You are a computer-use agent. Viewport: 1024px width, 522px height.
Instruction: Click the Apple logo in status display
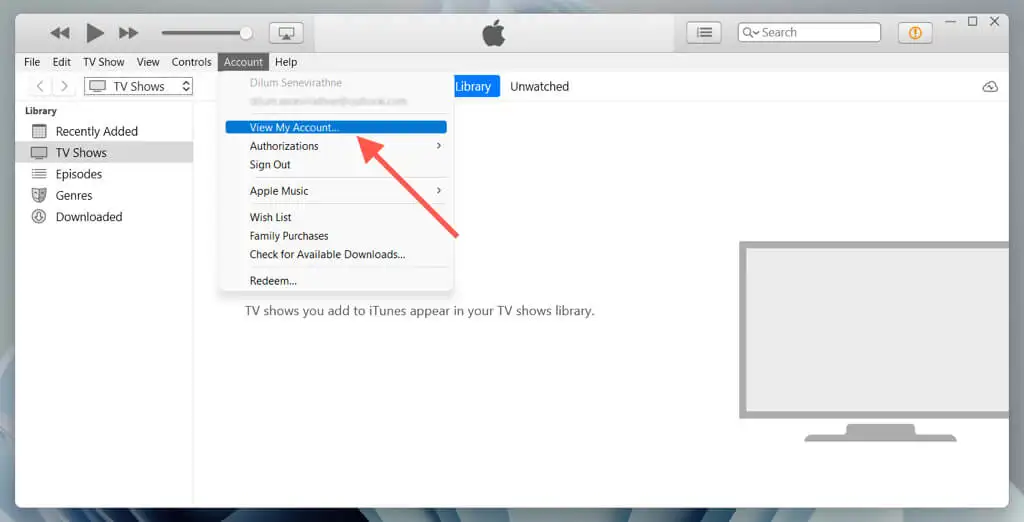tap(494, 33)
